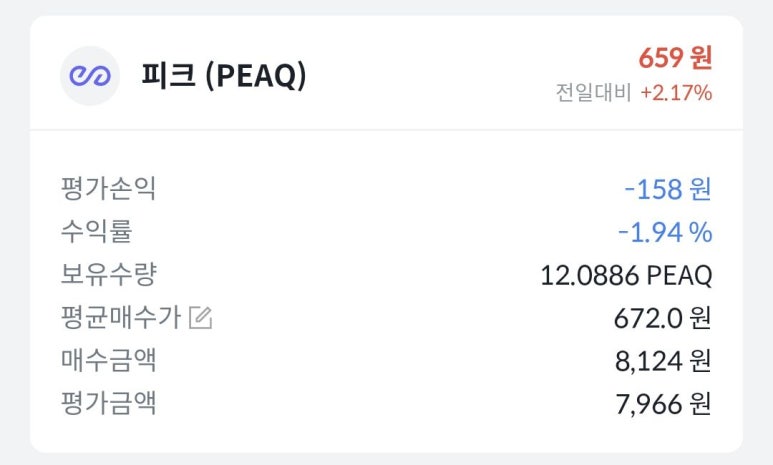Click the 평가손익 row label

[x=108, y=188]
